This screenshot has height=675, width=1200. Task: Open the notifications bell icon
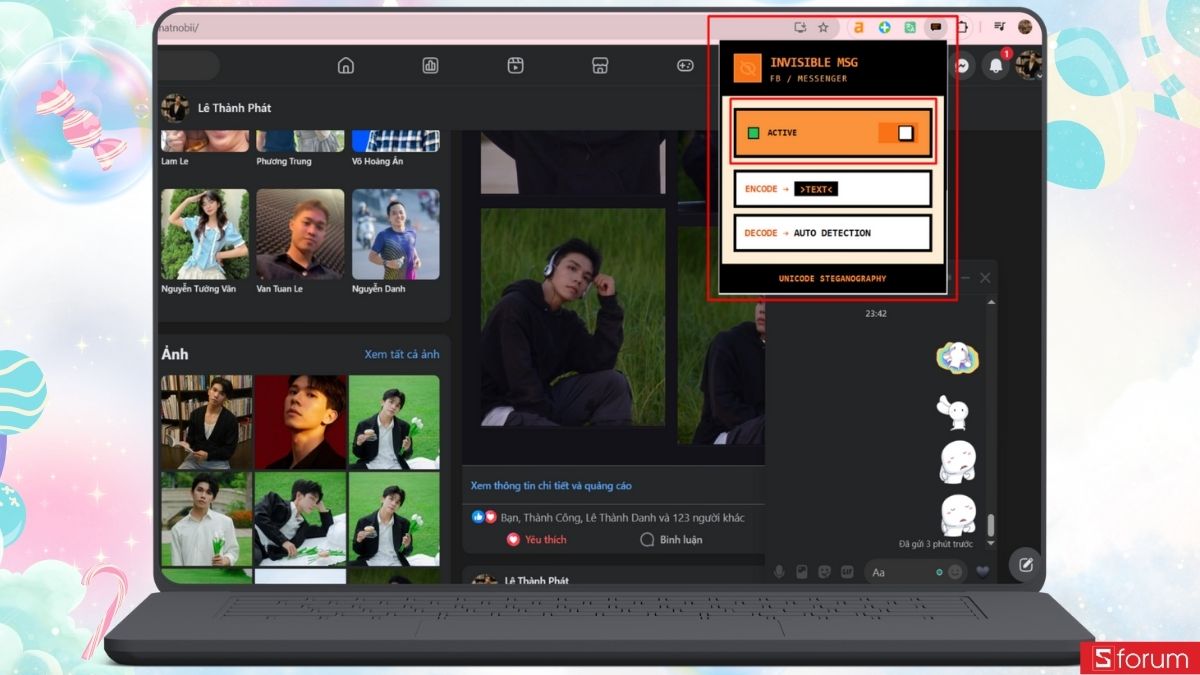point(995,66)
